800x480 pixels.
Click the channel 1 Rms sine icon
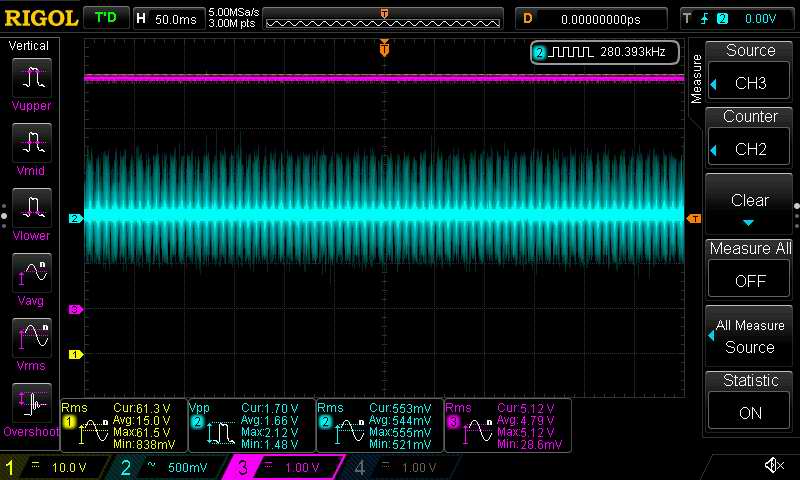93,431
